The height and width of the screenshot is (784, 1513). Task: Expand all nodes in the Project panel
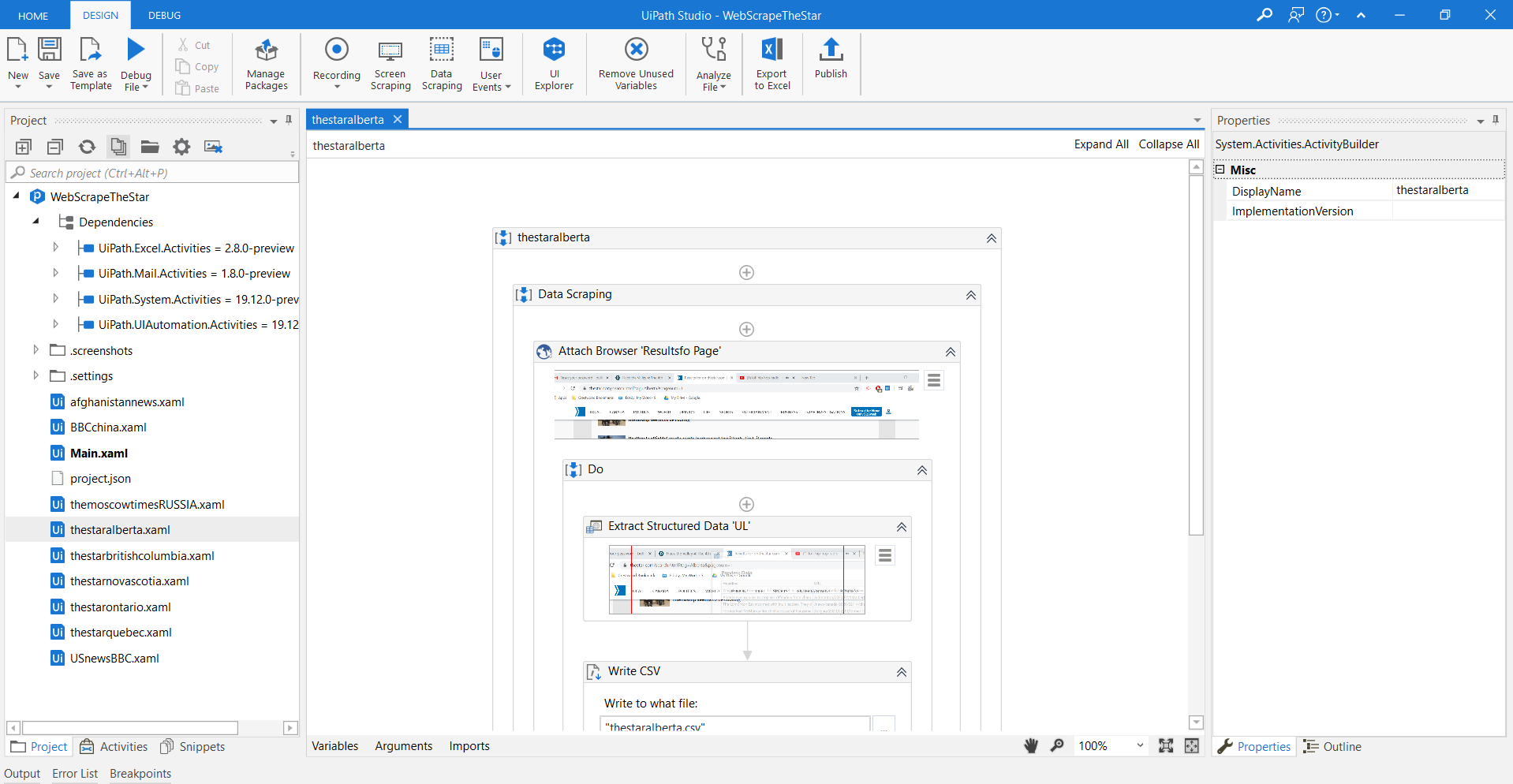pos(24,147)
